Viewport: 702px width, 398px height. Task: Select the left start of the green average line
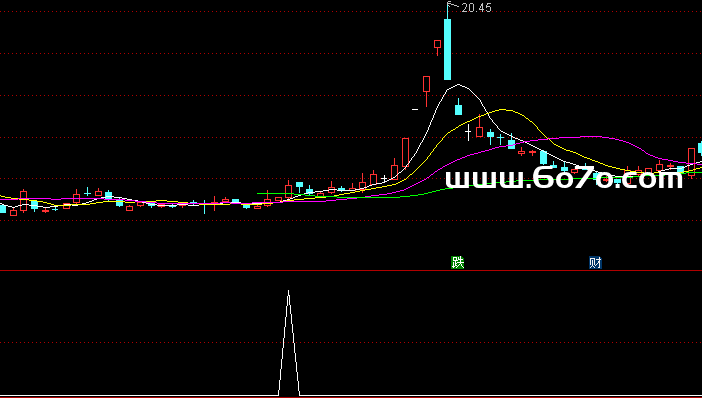pyautogui.click(x=259, y=193)
